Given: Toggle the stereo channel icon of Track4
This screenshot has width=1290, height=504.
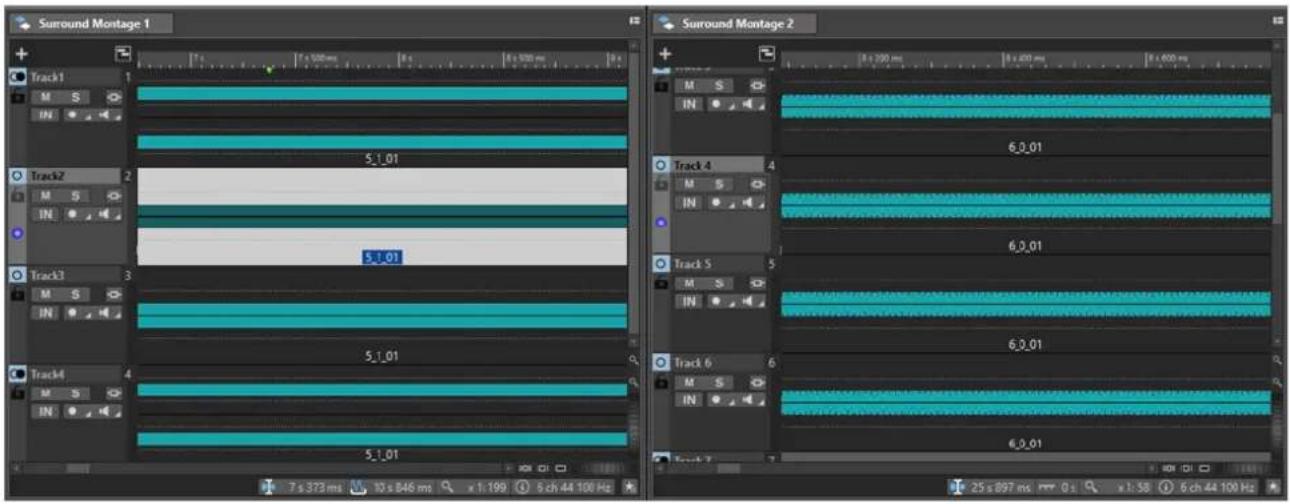Looking at the screenshot, I should [x=18, y=374].
